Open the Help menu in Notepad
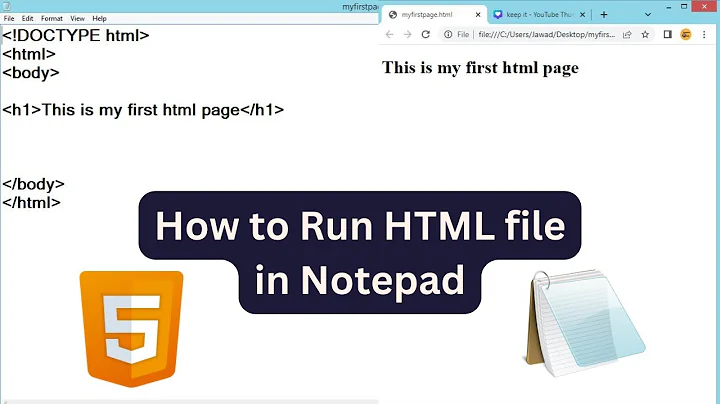The image size is (720, 404). click(99, 18)
